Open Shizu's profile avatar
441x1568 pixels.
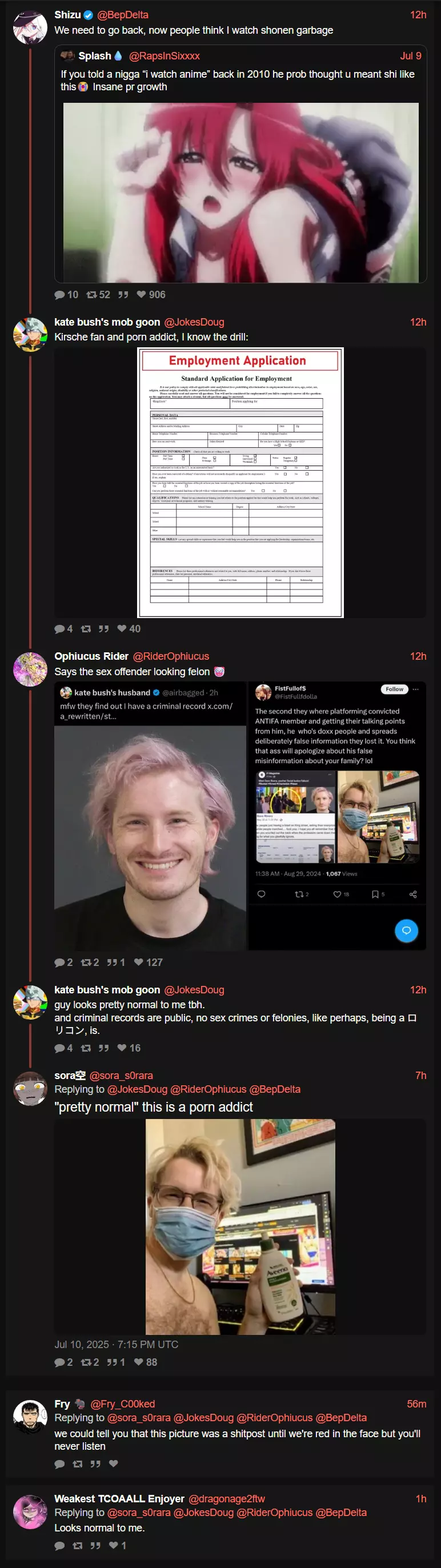click(x=30, y=27)
